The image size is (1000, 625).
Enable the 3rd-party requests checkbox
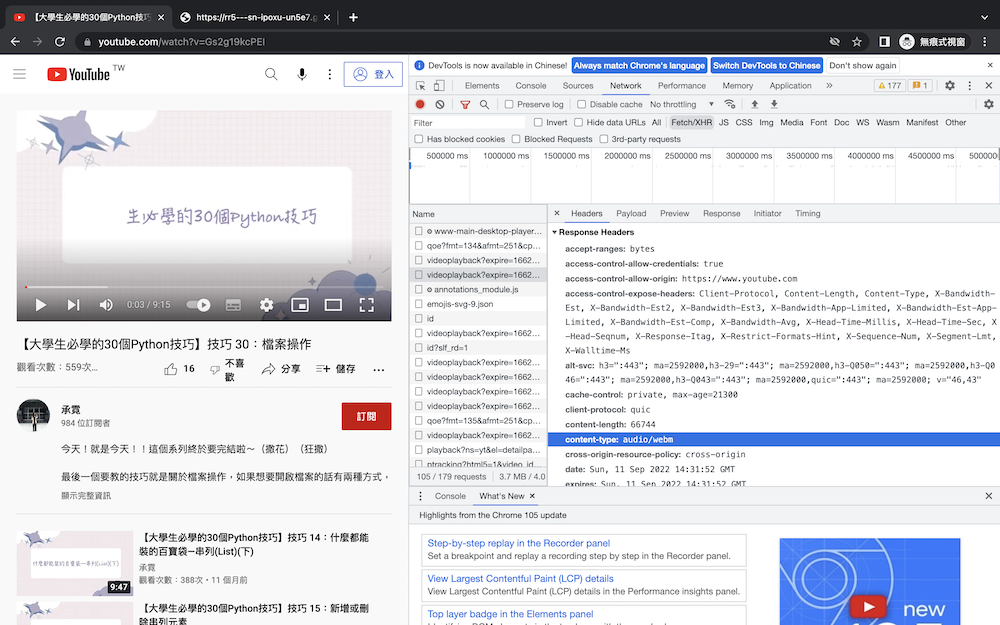point(603,139)
